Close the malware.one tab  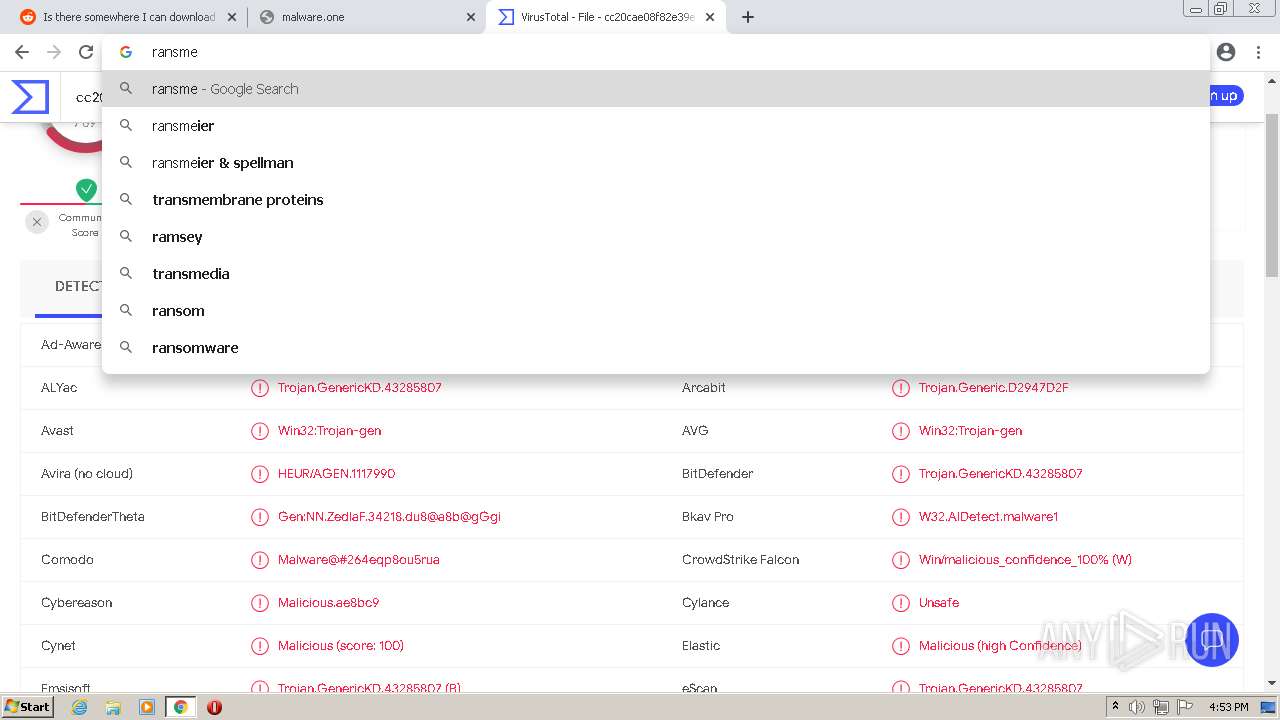tap(471, 17)
